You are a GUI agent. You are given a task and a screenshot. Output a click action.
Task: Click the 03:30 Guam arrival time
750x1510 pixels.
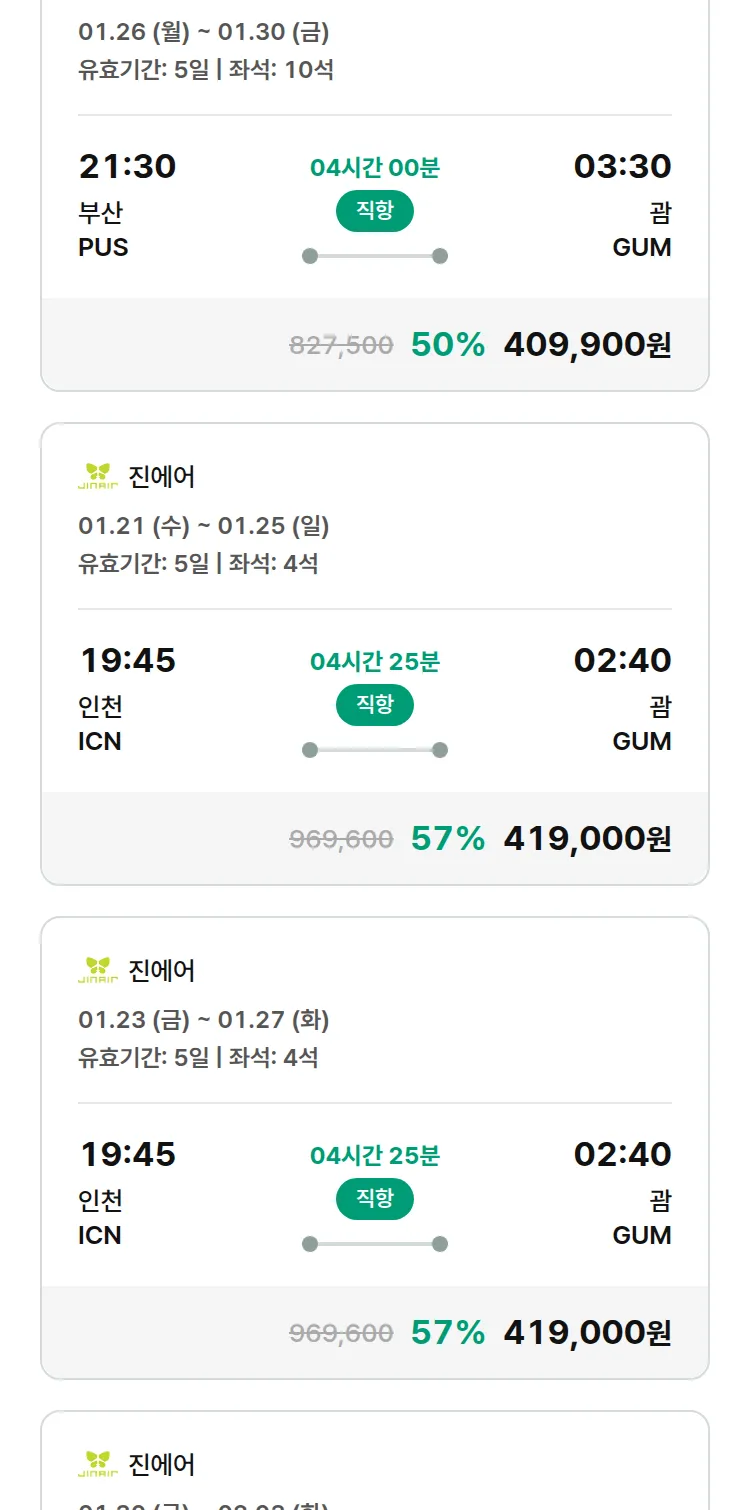622,166
